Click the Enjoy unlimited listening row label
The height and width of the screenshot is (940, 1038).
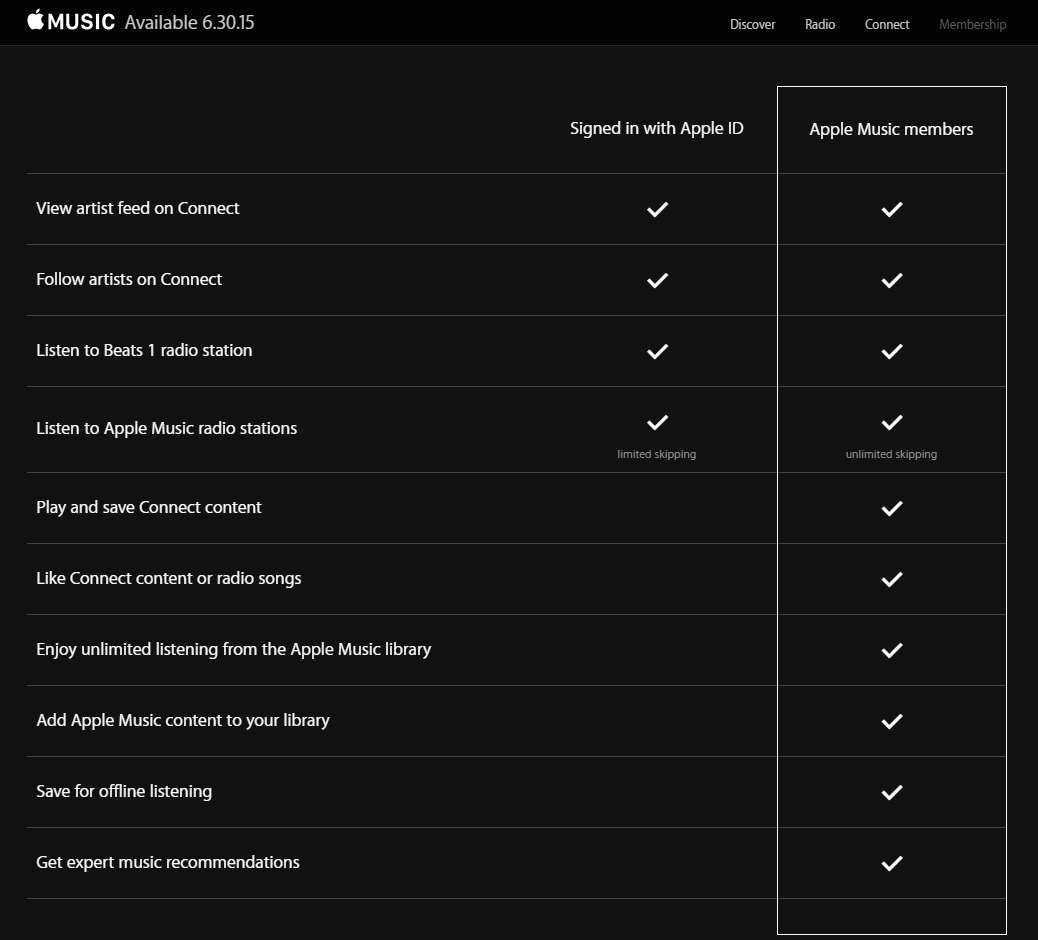[234, 649]
